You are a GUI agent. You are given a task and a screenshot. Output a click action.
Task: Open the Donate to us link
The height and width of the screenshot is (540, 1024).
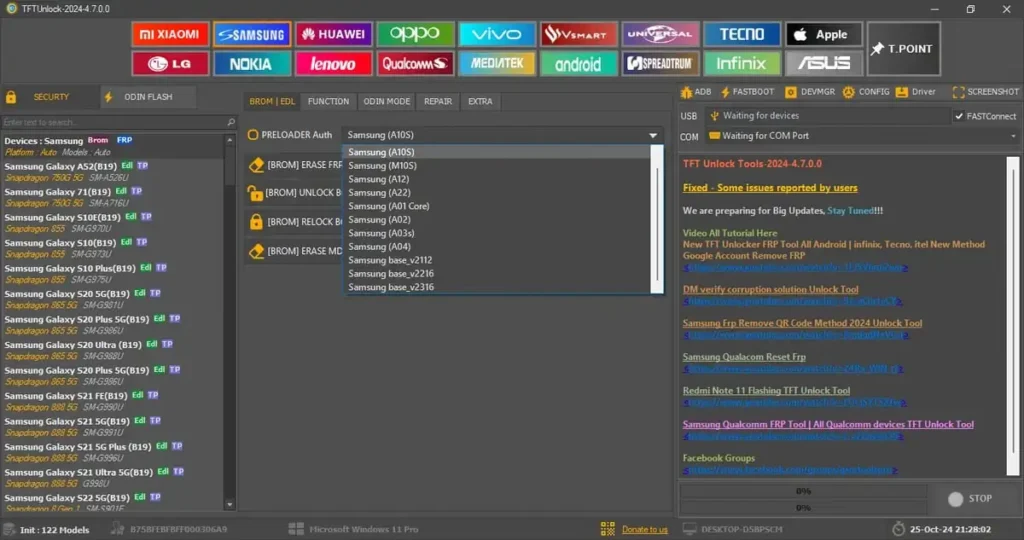click(x=645, y=530)
